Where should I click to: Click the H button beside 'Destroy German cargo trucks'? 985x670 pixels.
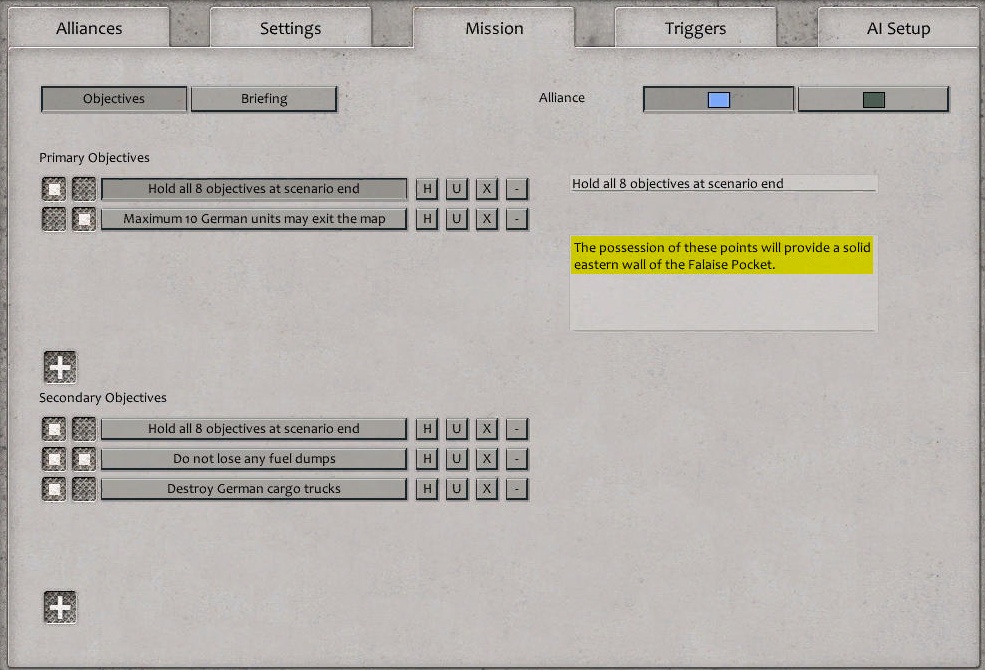pyautogui.click(x=425, y=488)
